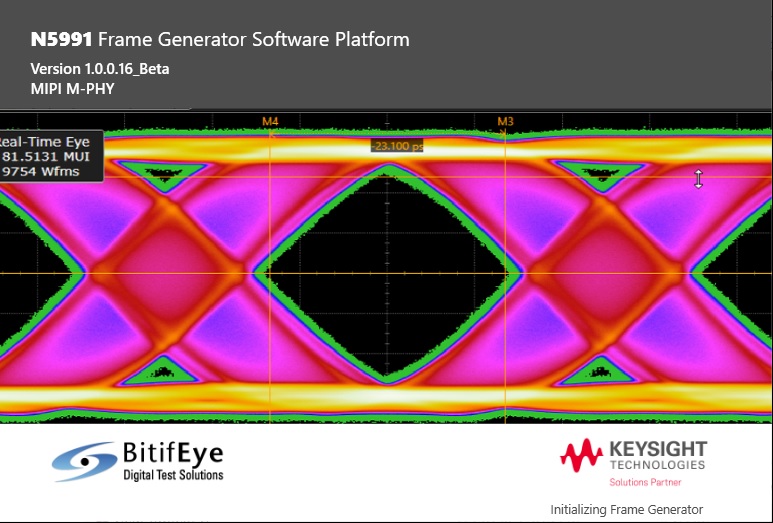Click the upper-left green triangle in eye diagram

[x=162, y=176]
